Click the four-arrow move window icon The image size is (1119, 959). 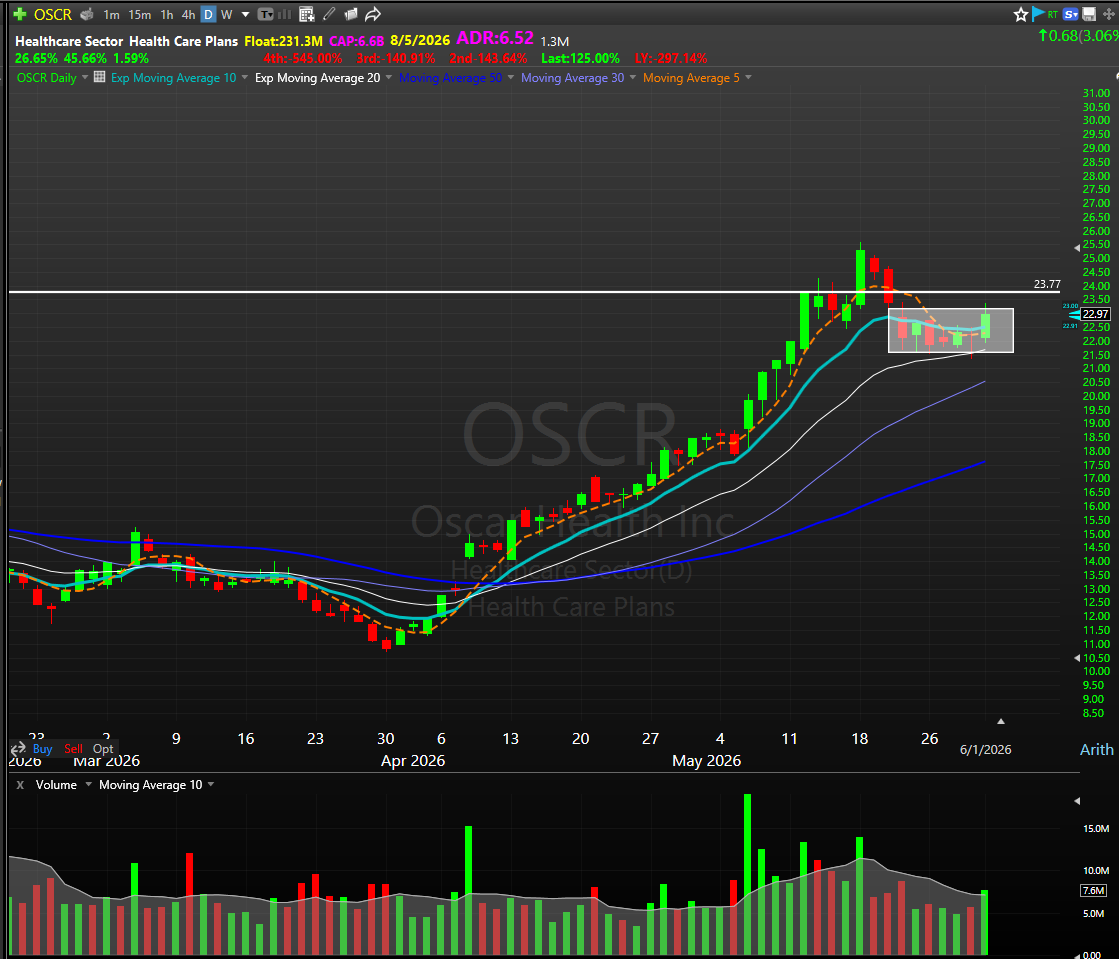click(1109, 14)
